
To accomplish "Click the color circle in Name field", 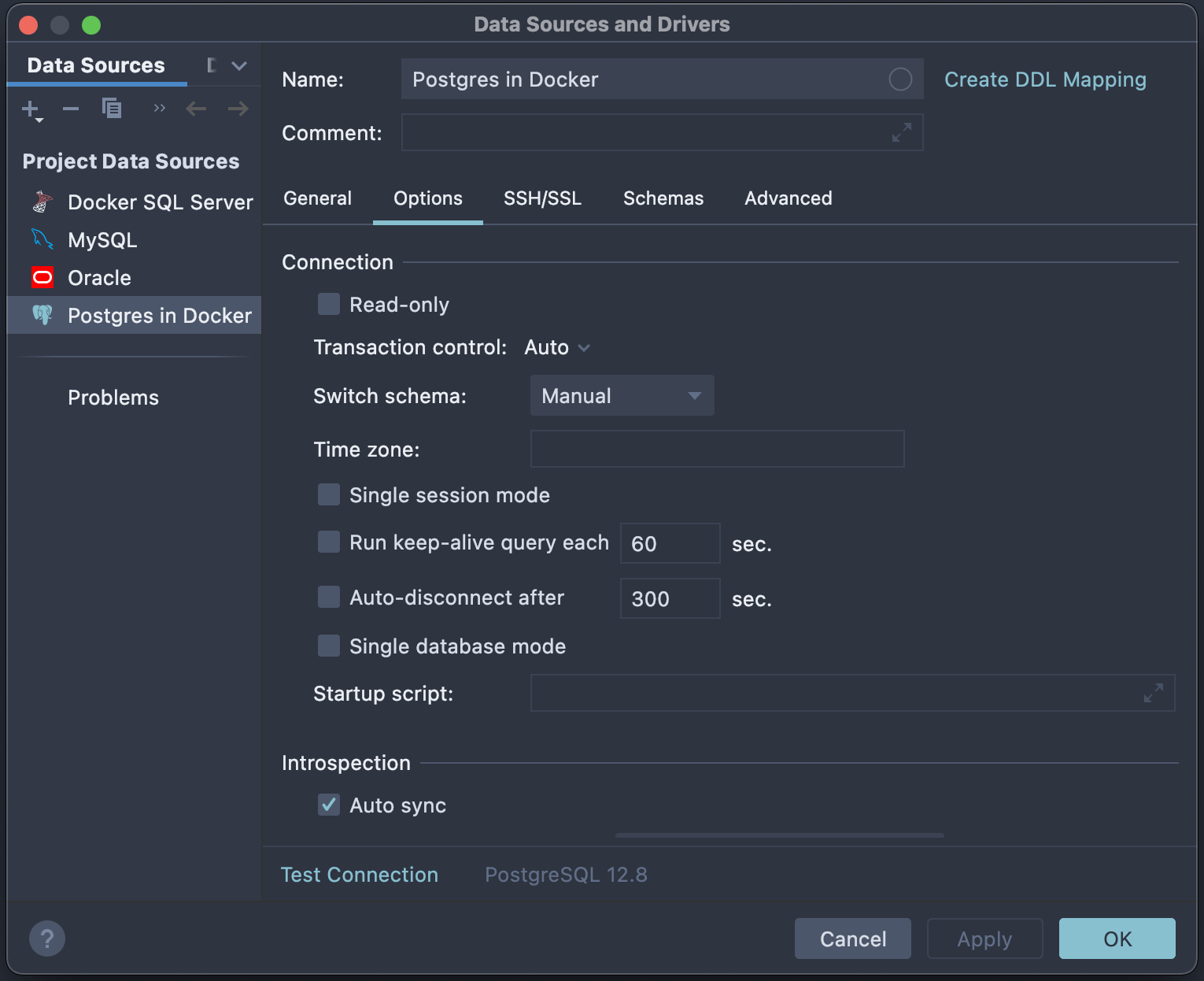I will (900, 80).
